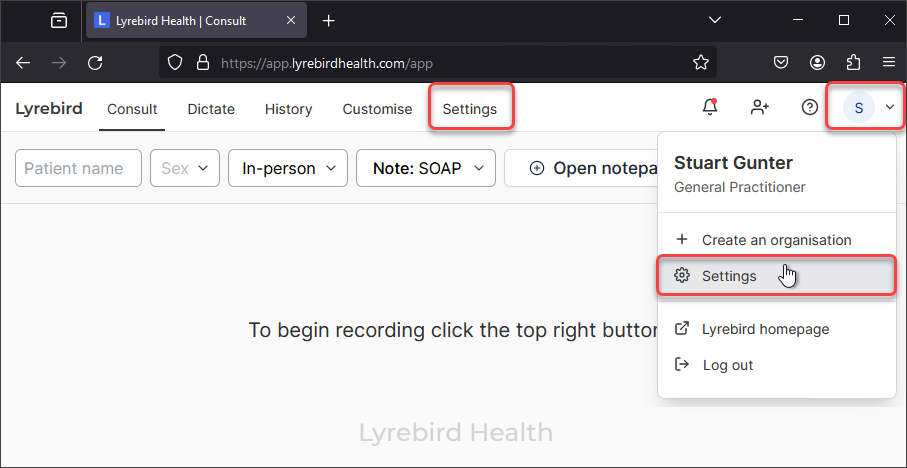Collapse the profile menu chevron
This screenshot has height=468, width=907.
(x=890, y=107)
